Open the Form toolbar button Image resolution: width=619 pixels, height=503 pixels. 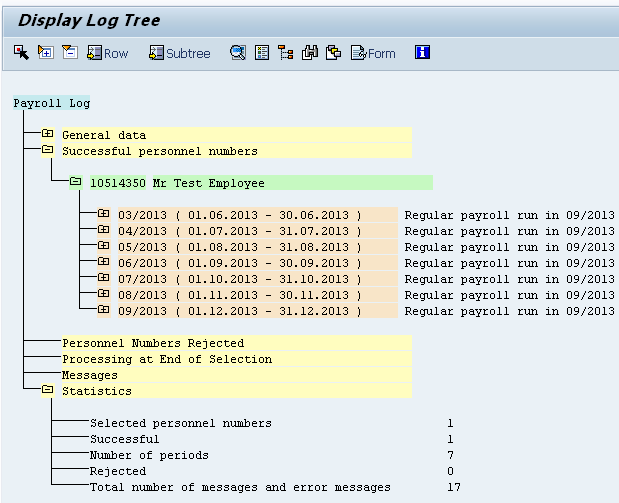pyautogui.click(x=373, y=53)
